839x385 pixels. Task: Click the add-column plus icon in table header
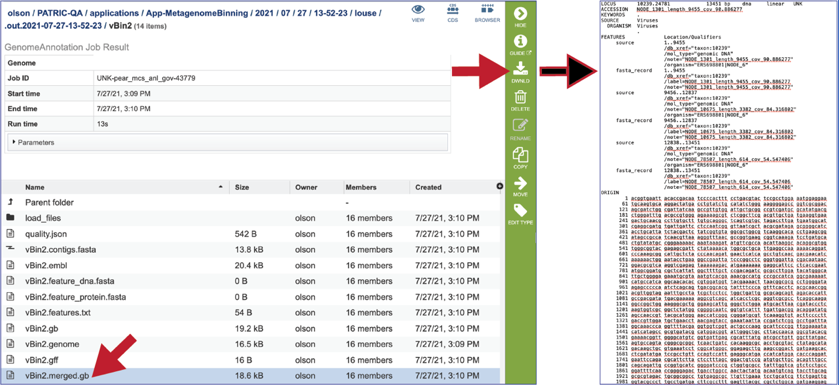pyautogui.click(x=500, y=186)
